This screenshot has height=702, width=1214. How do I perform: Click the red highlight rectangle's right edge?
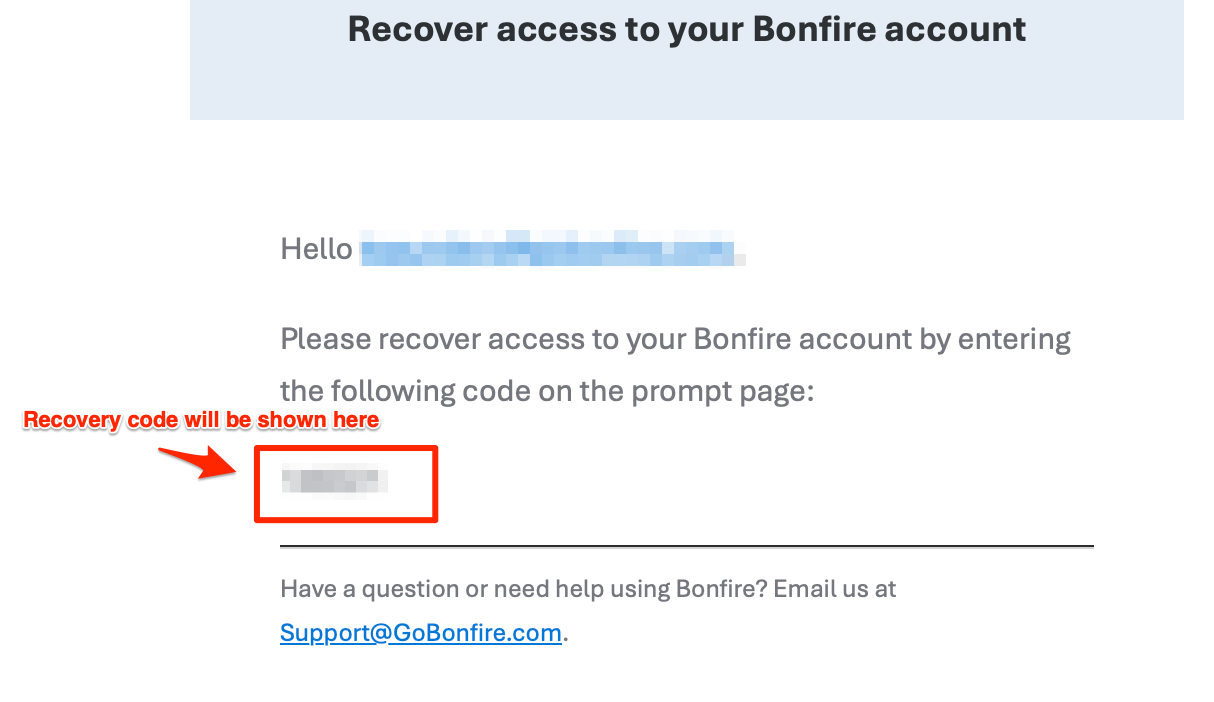(x=435, y=484)
